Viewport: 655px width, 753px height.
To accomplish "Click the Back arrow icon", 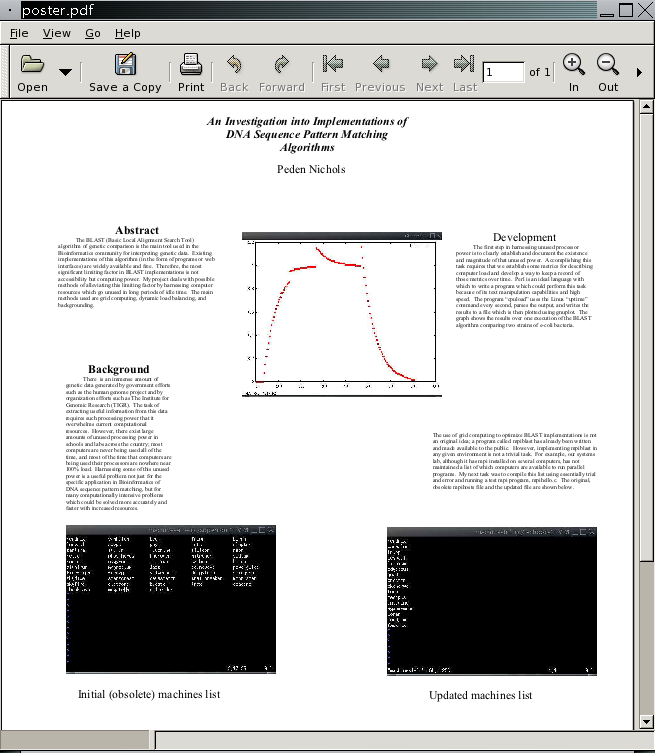I will (x=234, y=64).
